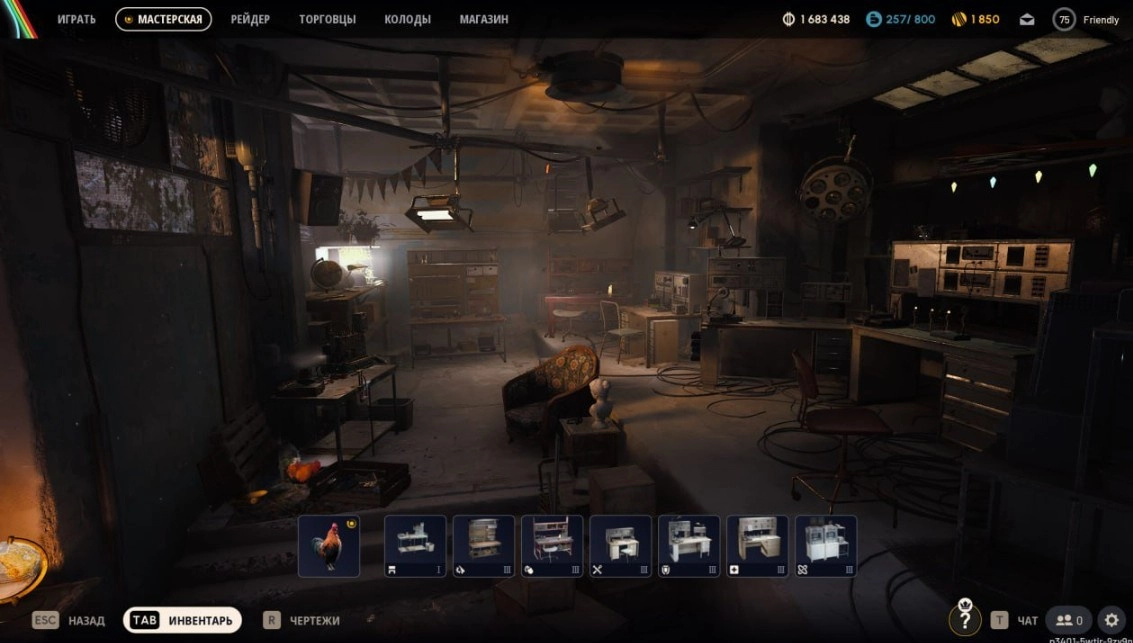Select the МАСТЕРСКАЯ tab
This screenshot has height=643, width=1133.
163,20
